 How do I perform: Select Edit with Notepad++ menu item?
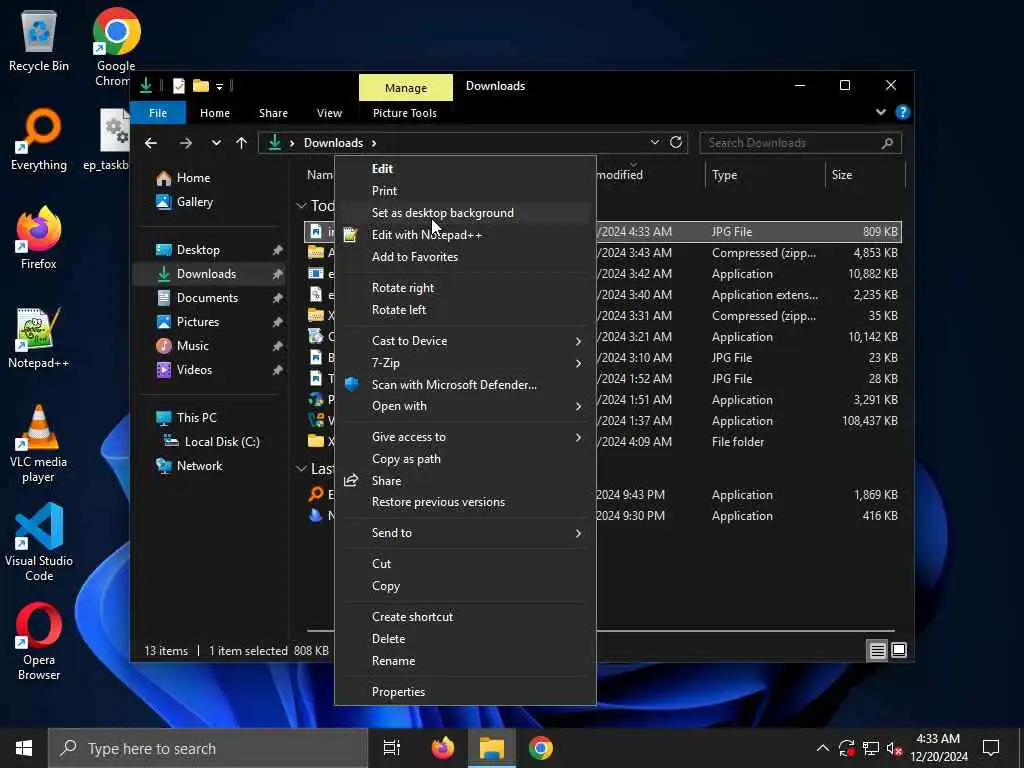pos(465,235)
